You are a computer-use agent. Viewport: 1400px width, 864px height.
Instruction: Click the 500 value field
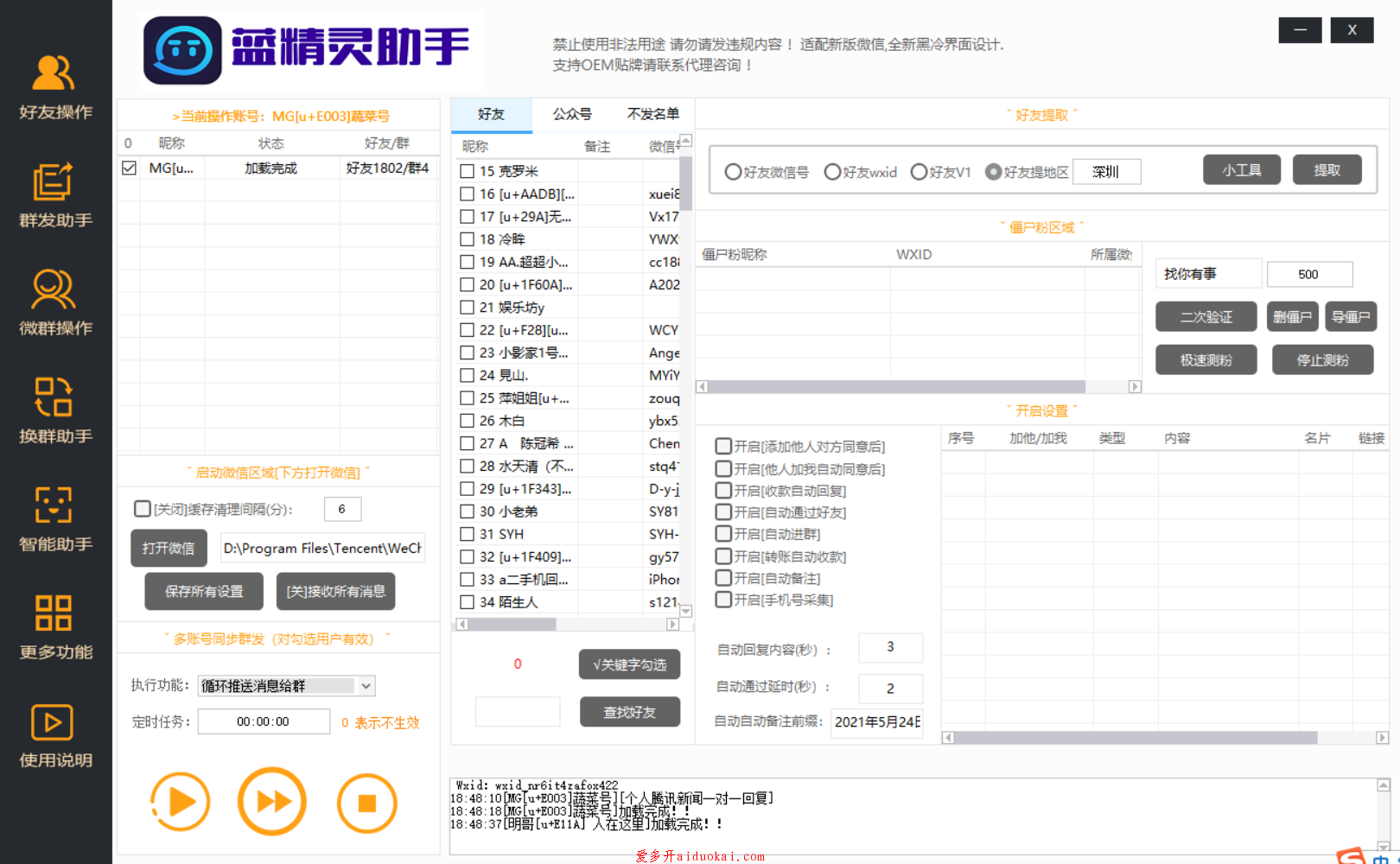[1309, 274]
